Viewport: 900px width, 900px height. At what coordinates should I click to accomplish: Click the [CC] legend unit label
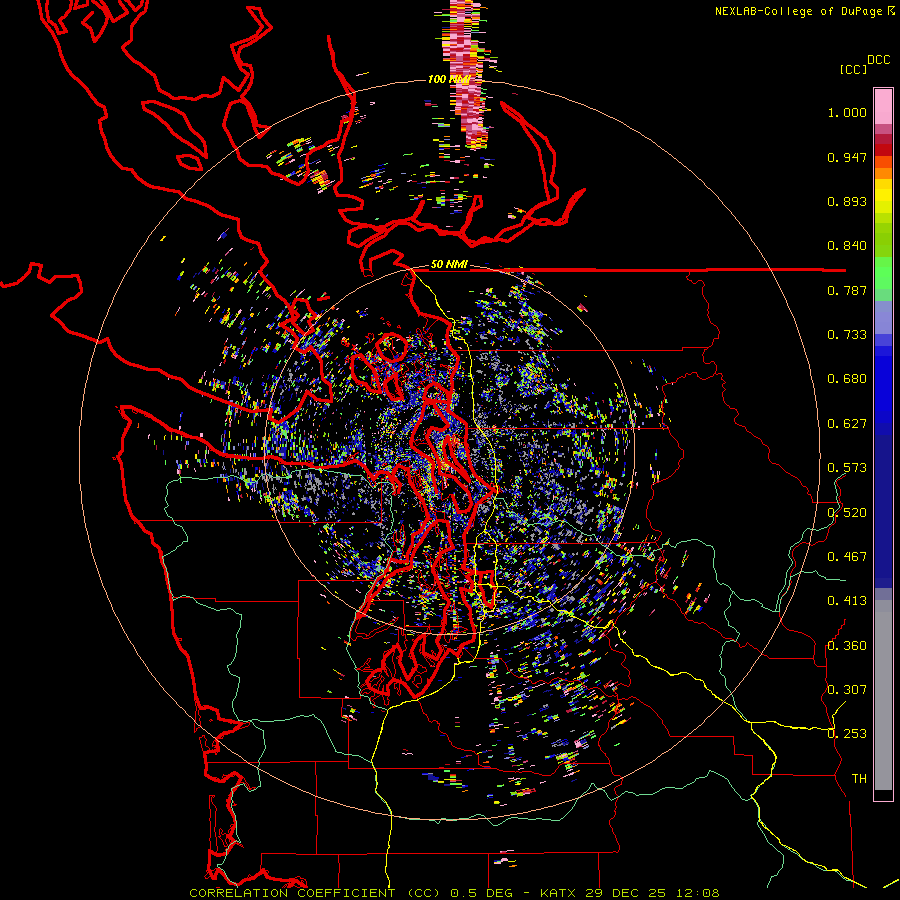click(x=854, y=69)
